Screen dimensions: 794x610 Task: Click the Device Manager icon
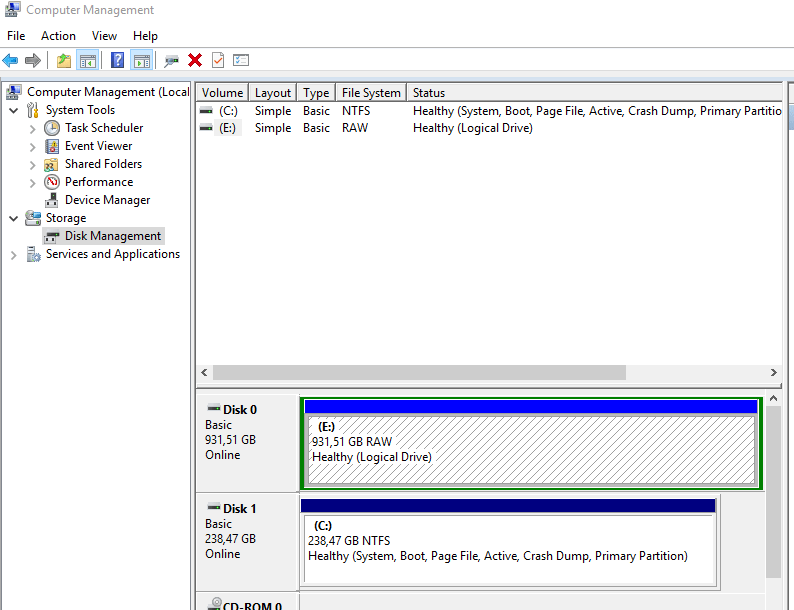point(51,200)
